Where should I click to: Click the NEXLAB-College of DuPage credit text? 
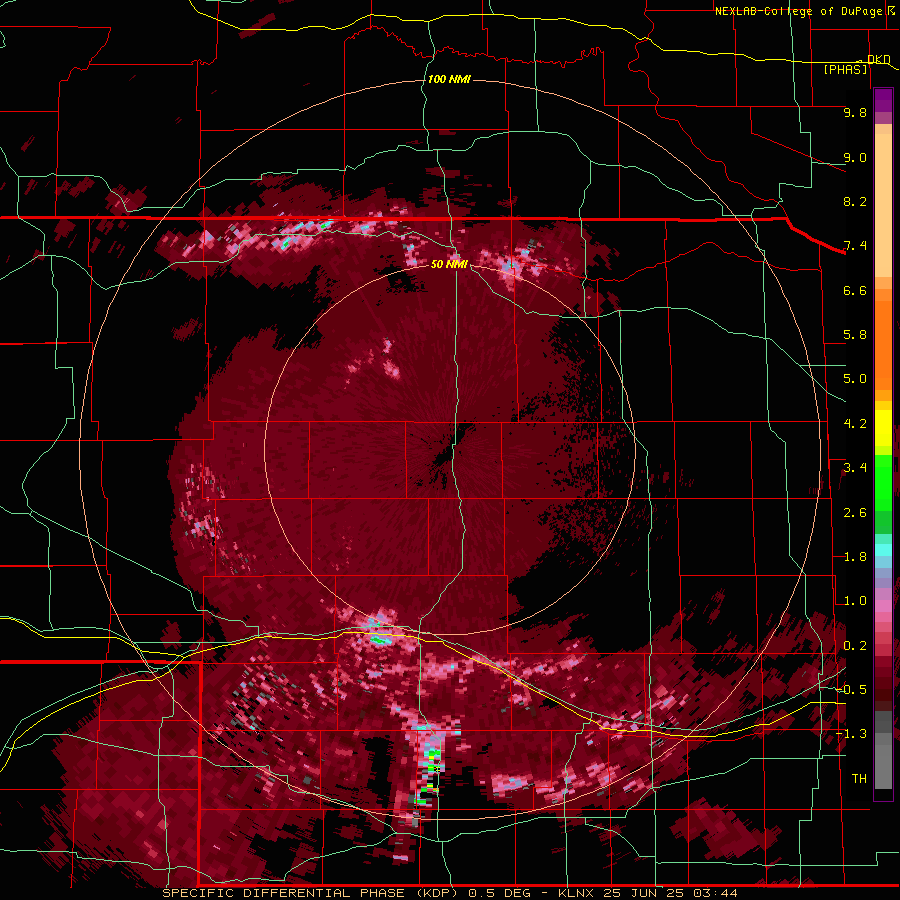(799, 11)
